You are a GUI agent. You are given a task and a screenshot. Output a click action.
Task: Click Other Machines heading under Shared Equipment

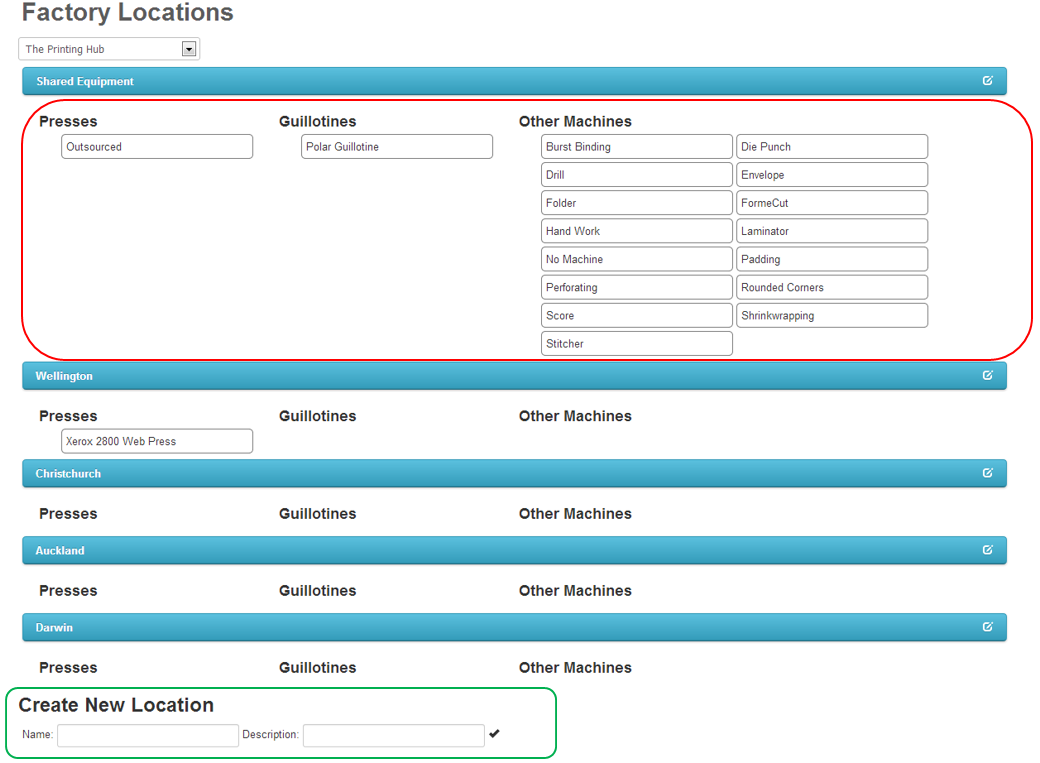click(x=575, y=121)
